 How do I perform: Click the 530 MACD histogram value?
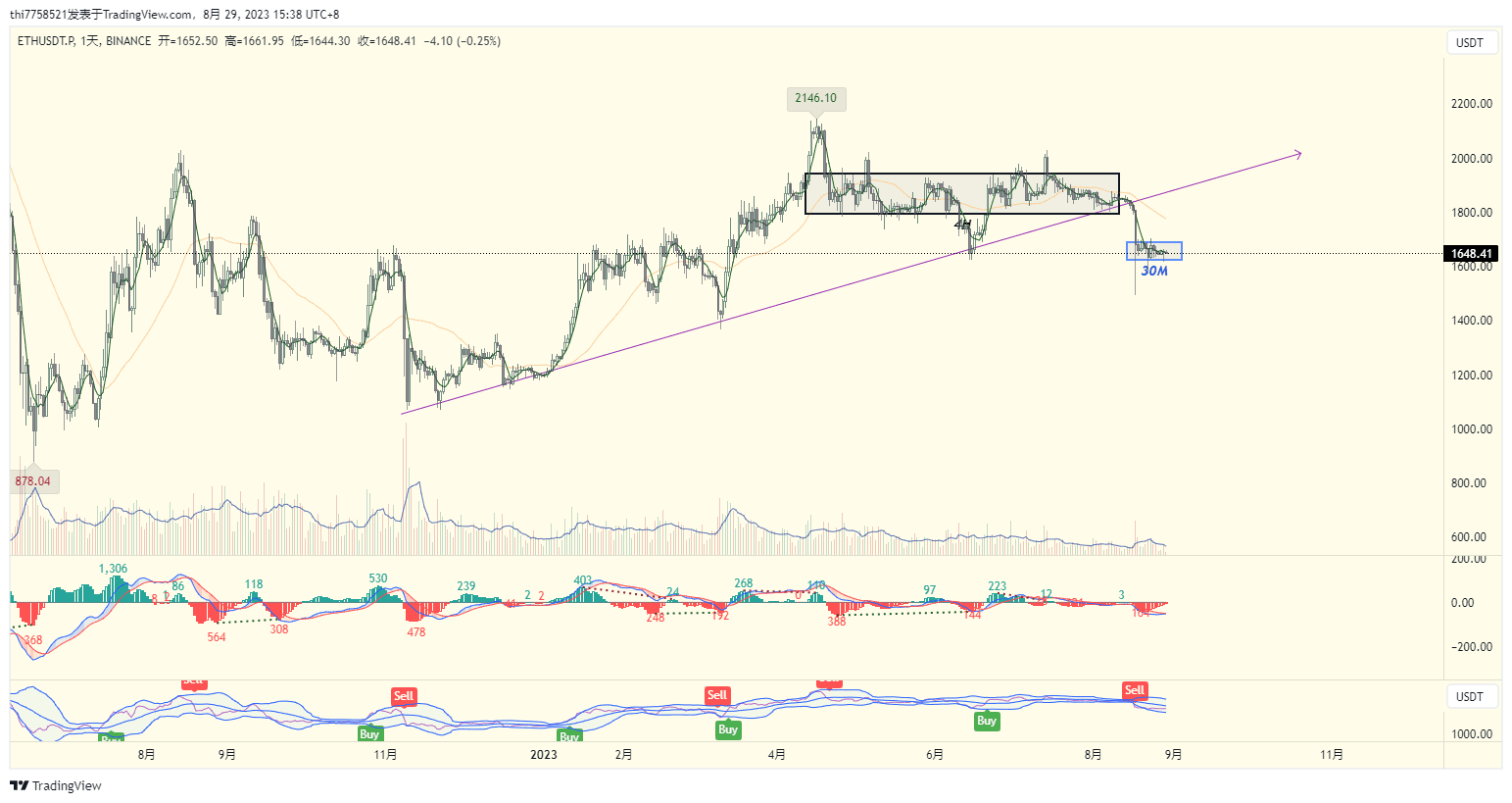tap(378, 578)
